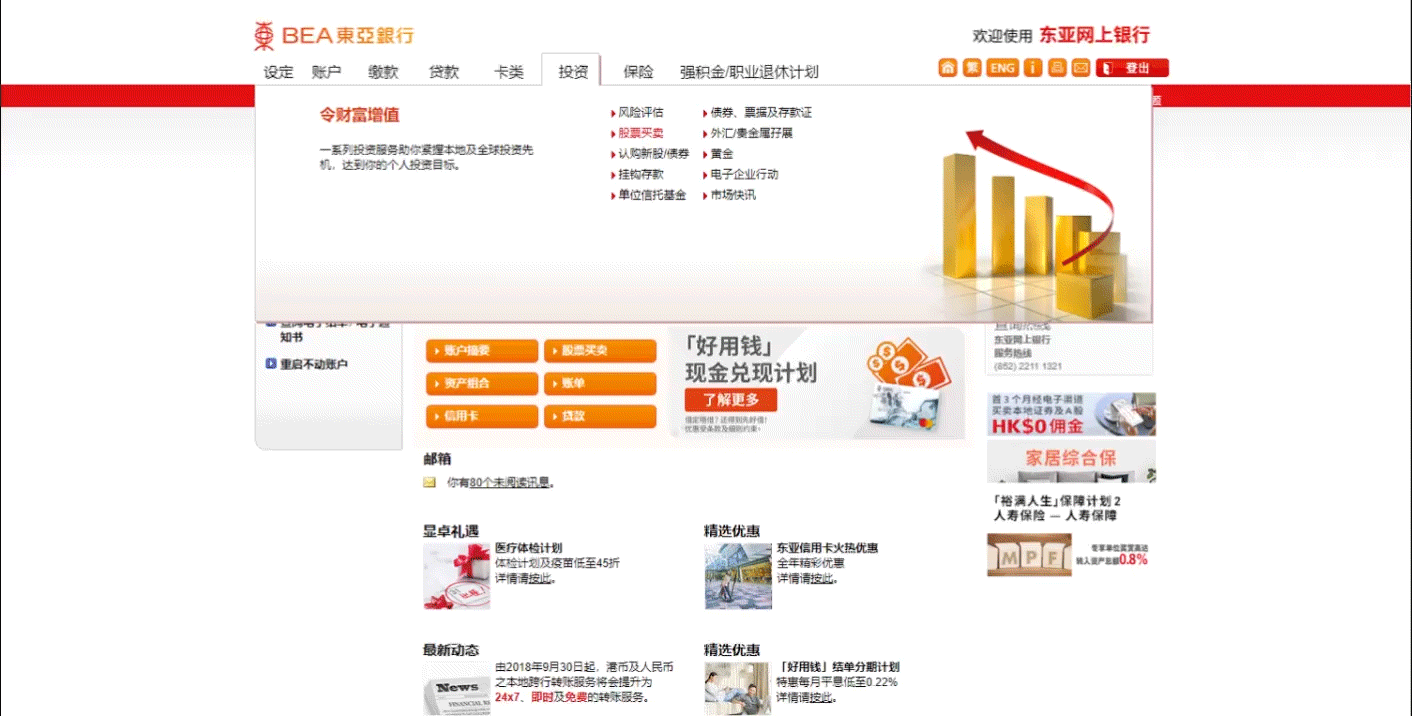Viewport: 1412px width, 716px height.
Task: Open 单位信托基金 menu entry
Action: (x=652, y=195)
